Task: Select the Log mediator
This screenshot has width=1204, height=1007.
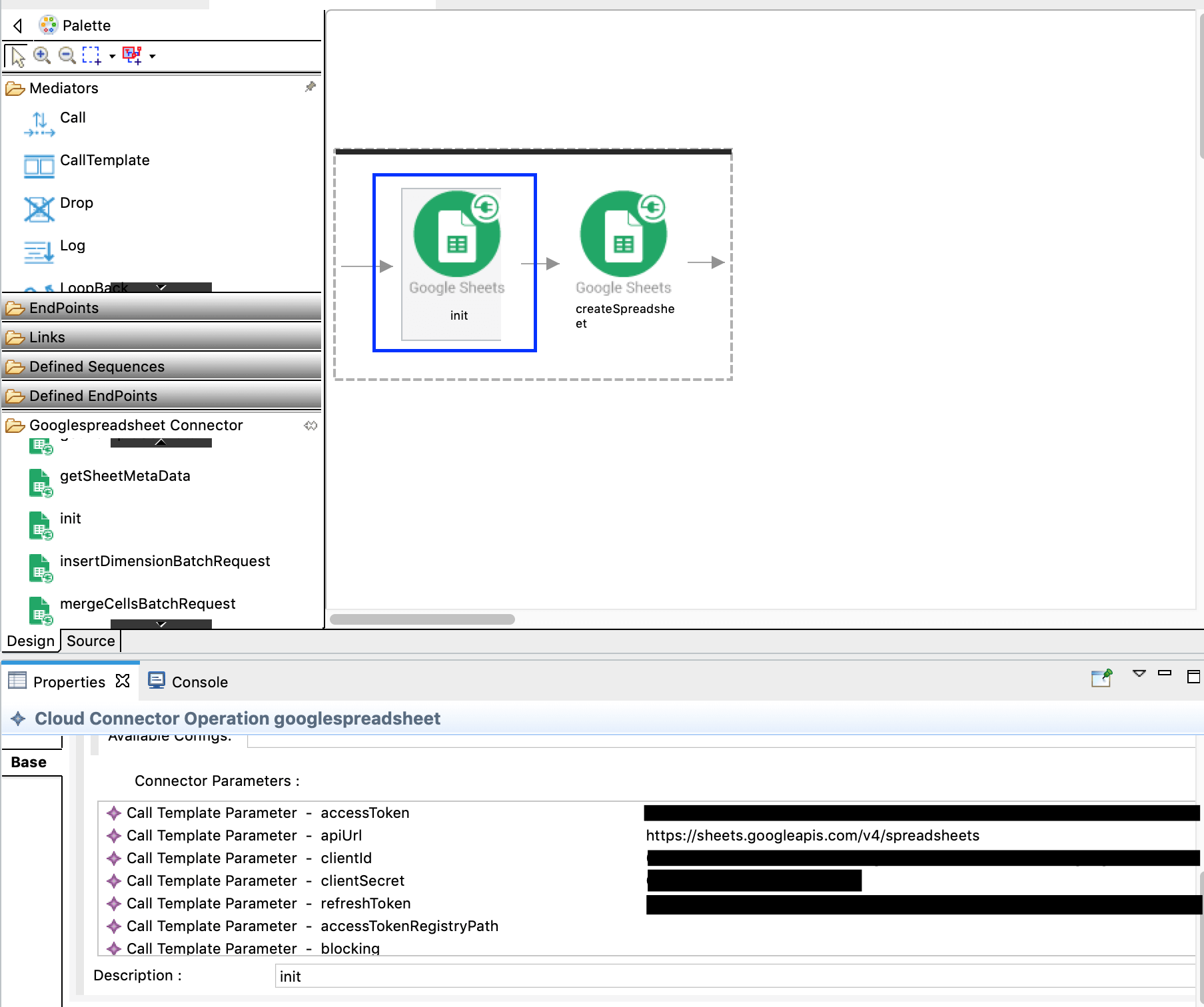Action: pos(55,252)
